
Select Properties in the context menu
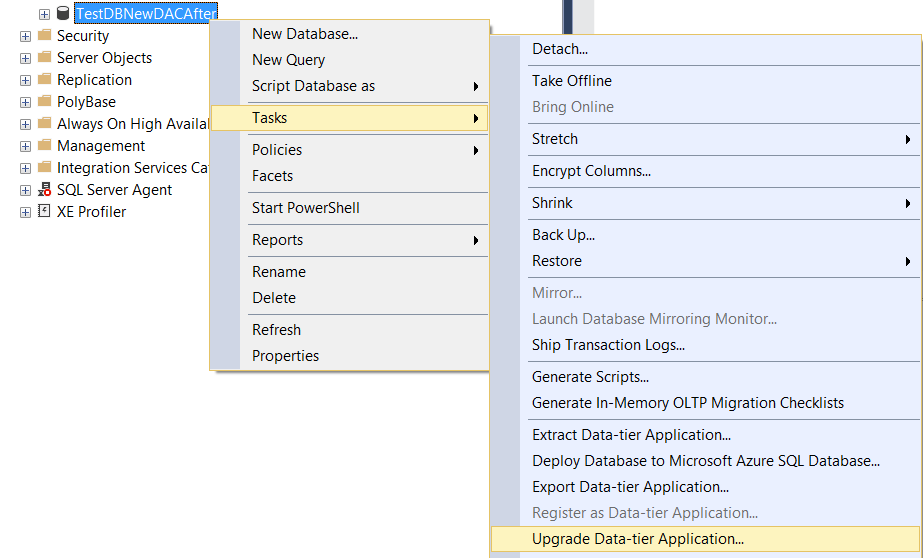(x=285, y=356)
